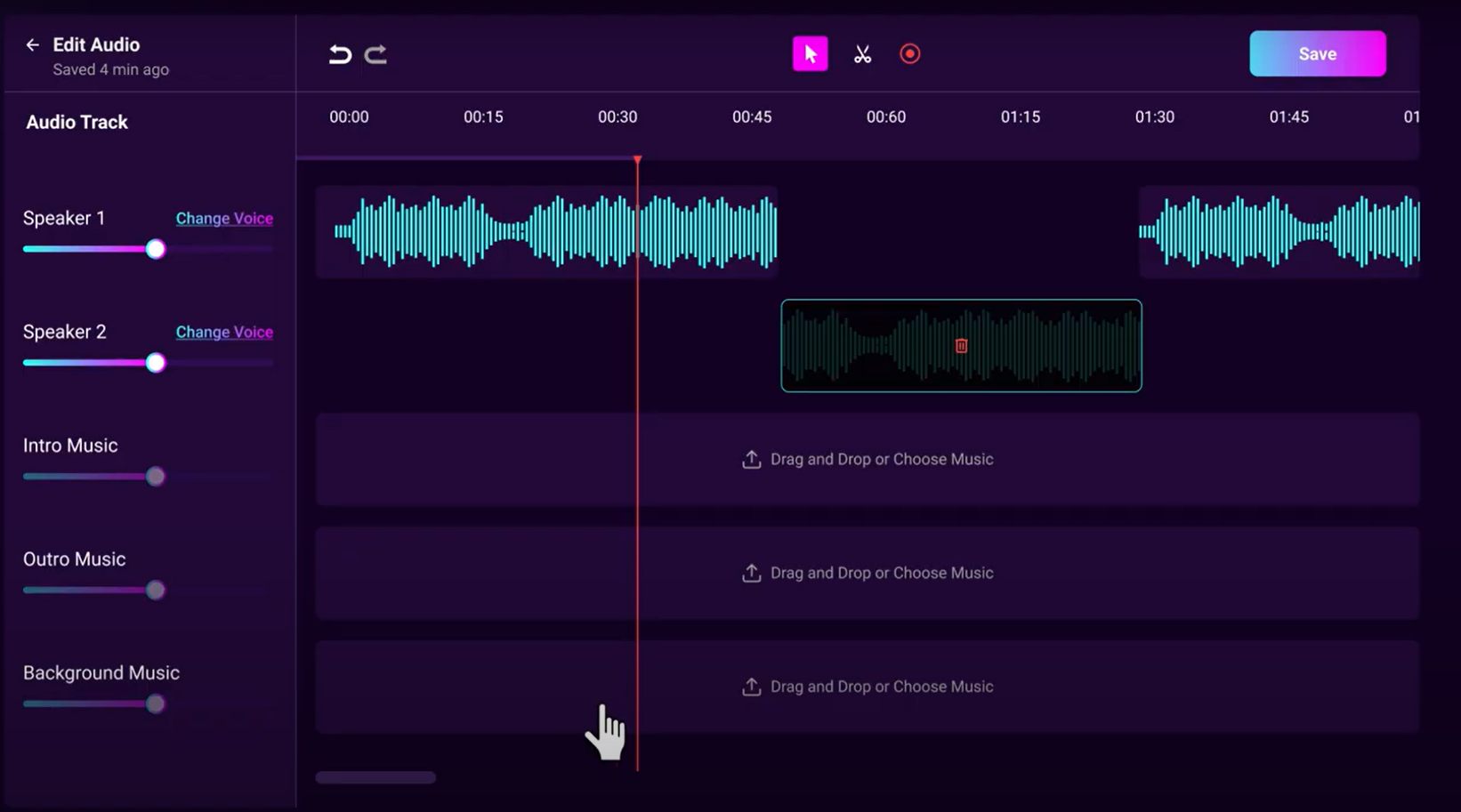Select the scissors cut tool
Image resolution: width=1461 pixels, height=812 pixels.
click(861, 53)
